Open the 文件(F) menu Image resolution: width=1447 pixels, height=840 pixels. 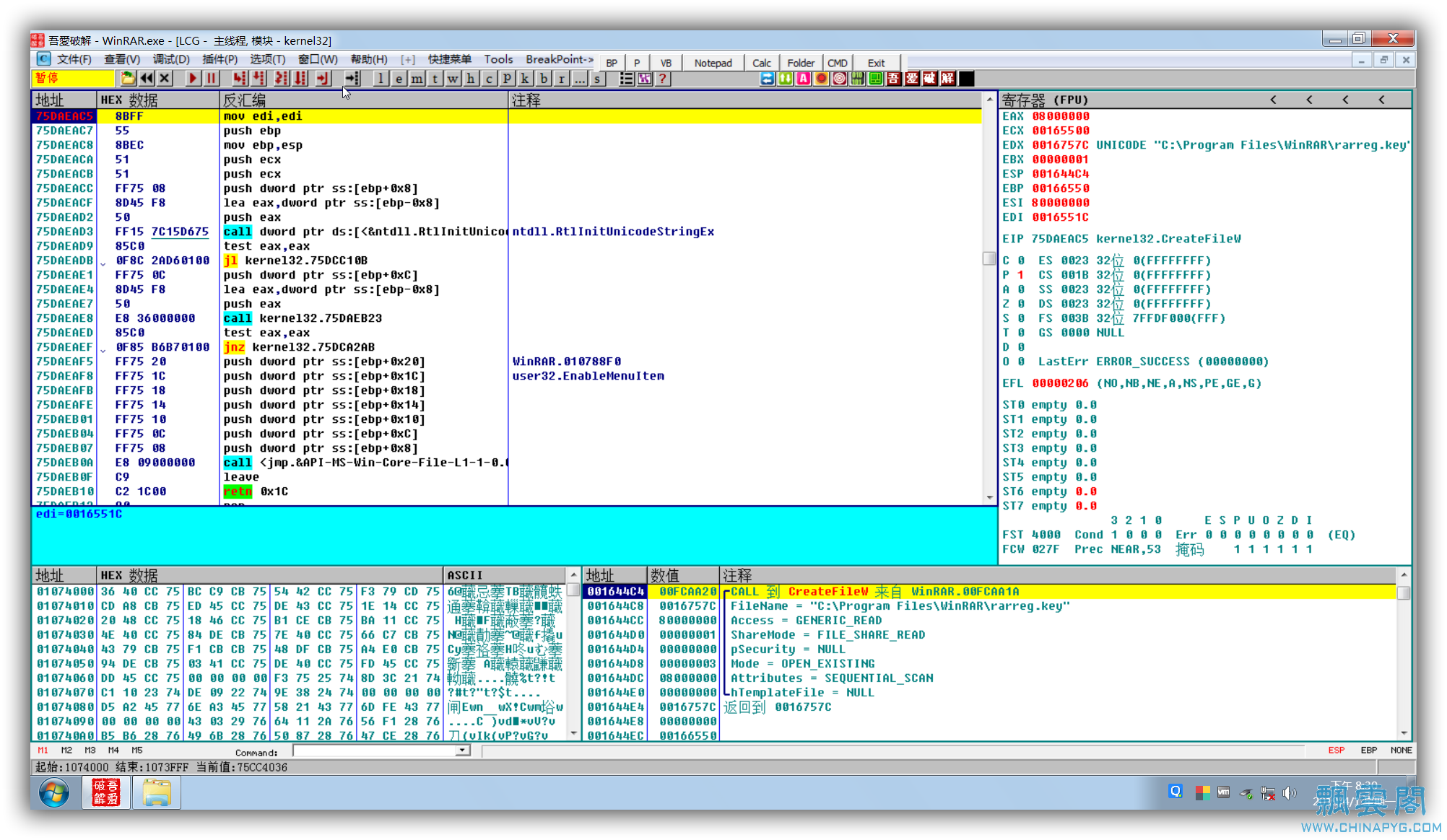[74, 59]
